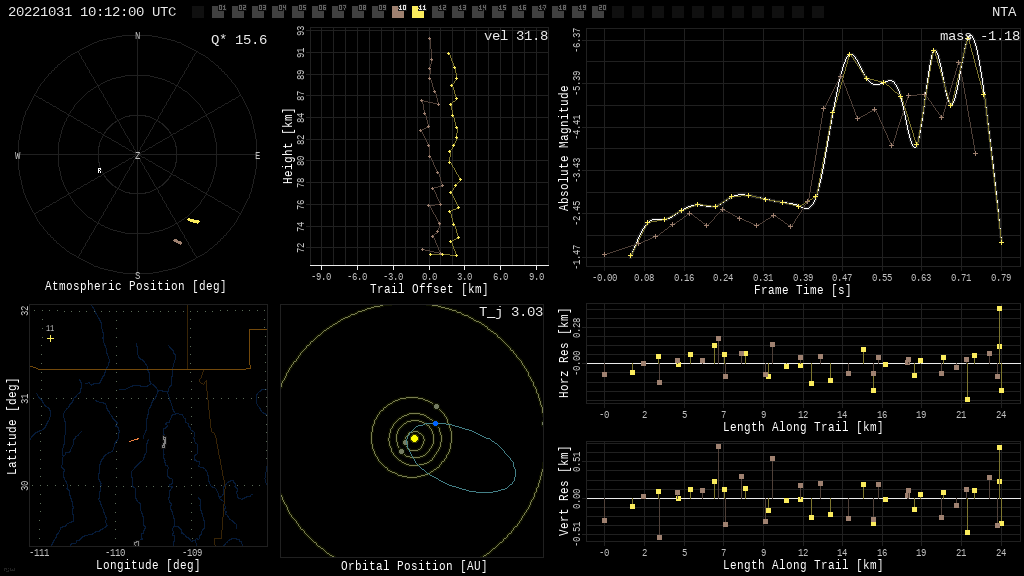Select the gray station 20 box
The width and height of the screenshot is (1024, 576).
coord(598,12)
